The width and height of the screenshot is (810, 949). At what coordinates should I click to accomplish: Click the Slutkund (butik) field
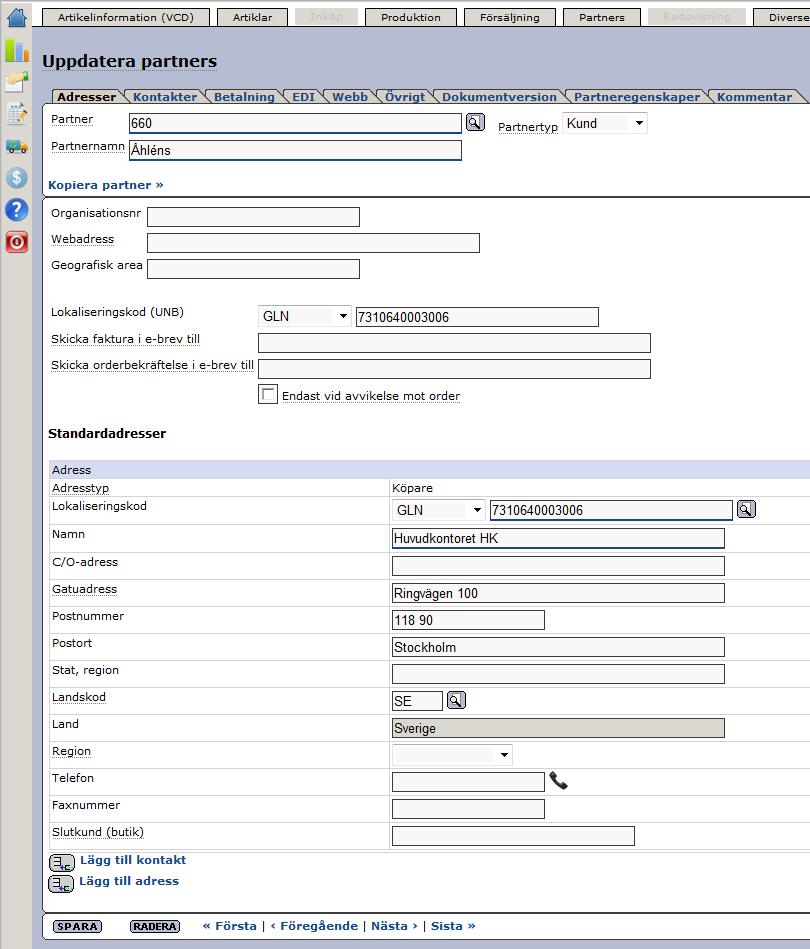(x=513, y=836)
